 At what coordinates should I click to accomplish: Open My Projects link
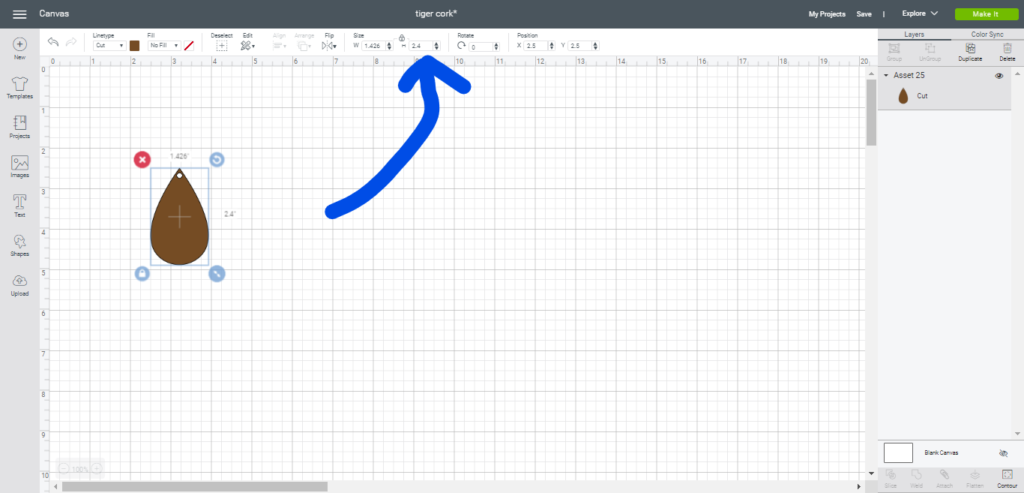tap(826, 14)
